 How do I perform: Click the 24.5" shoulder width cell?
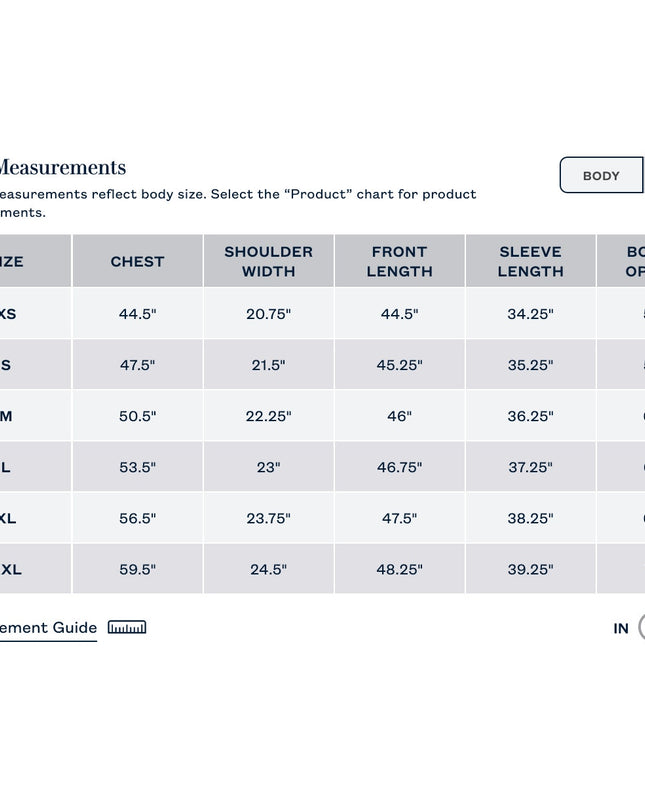(x=269, y=569)
